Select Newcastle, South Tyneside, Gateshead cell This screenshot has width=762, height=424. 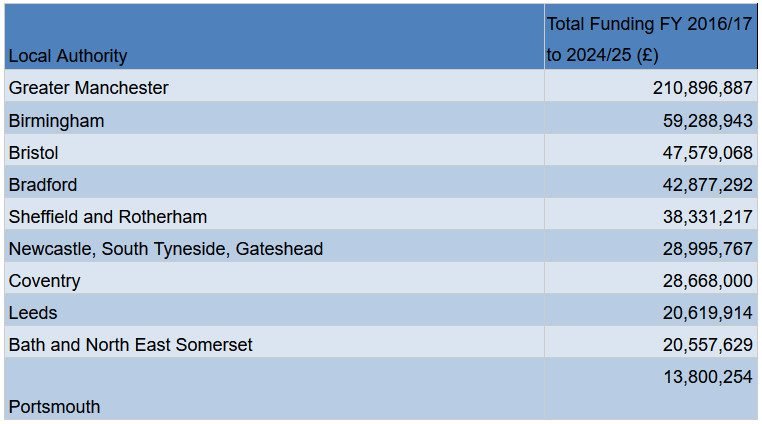pyautogui.click(x=166, y=249)
